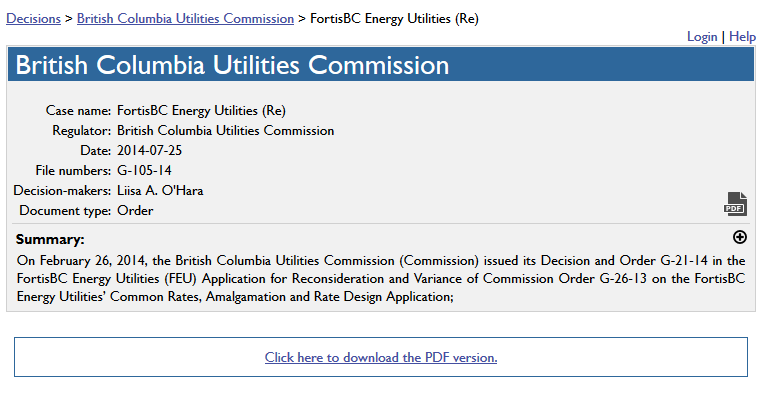Click the File numbers label
The image size is (762, 407).
(x=73, y=170)
